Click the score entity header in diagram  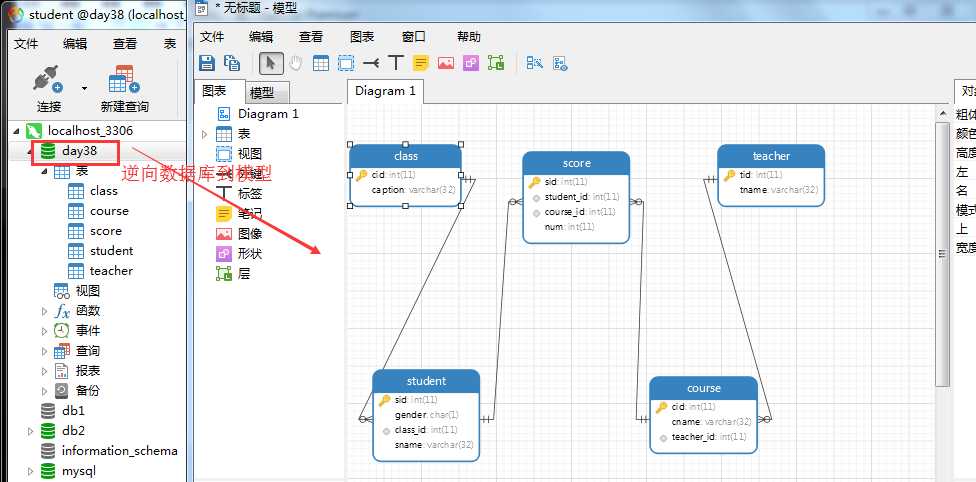pos(576,163)
